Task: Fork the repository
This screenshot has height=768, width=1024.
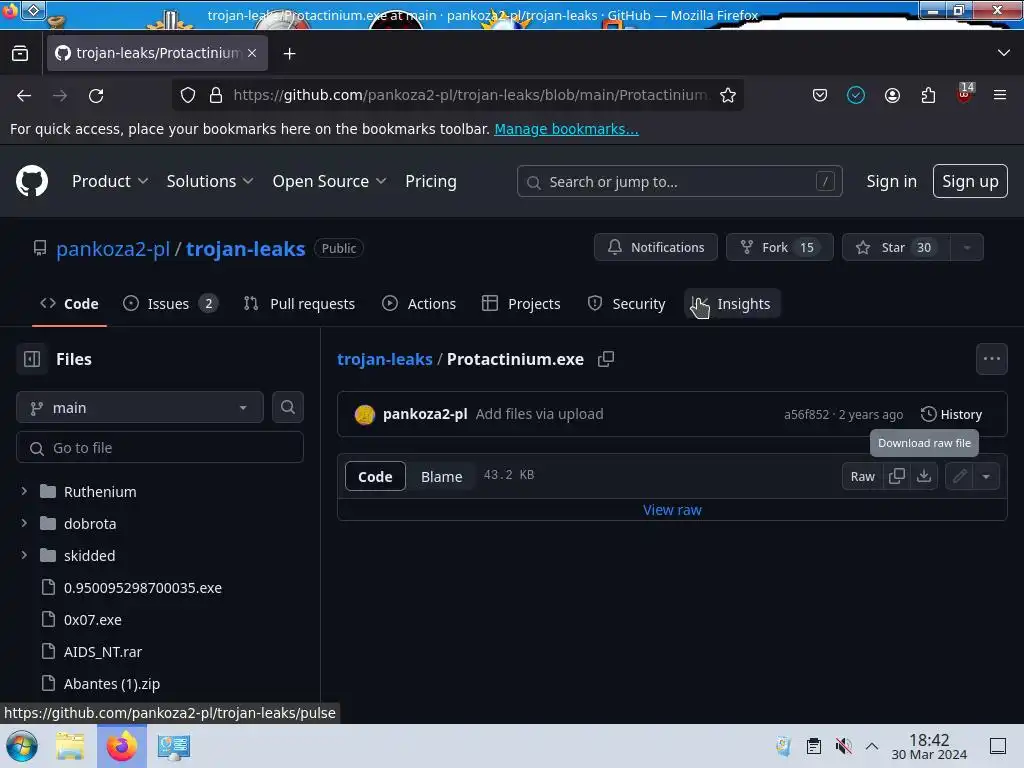Action: (x=779, y=247)
